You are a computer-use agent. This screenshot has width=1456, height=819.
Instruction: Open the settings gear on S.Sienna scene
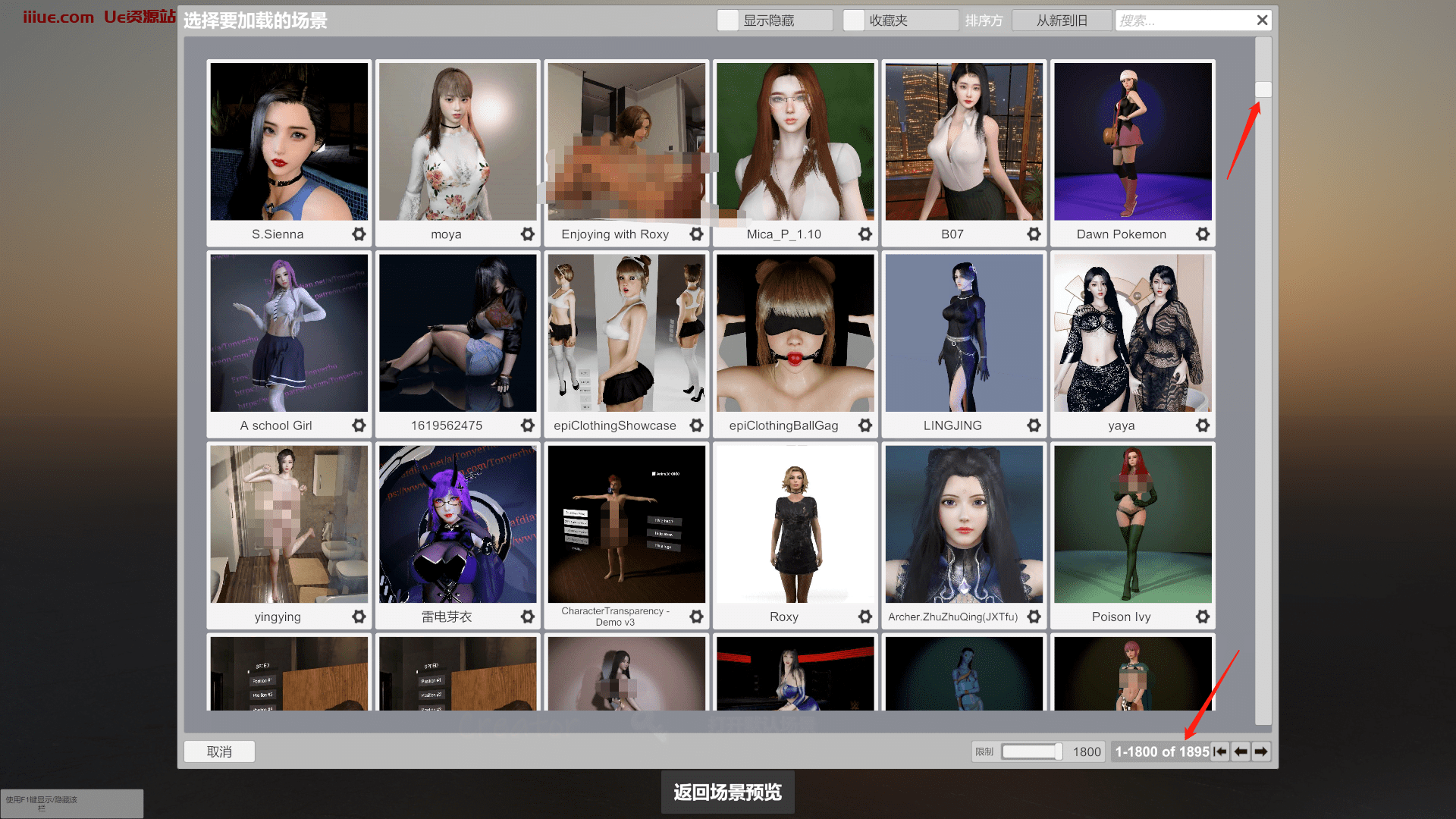(357, 234)
